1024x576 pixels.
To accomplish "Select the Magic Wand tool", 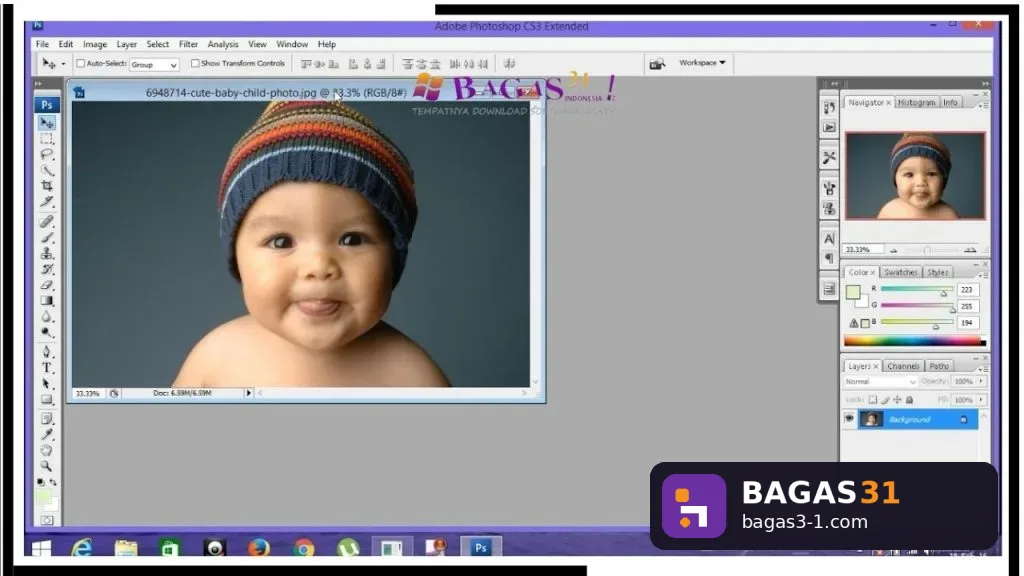I will (x=46, y=170).
